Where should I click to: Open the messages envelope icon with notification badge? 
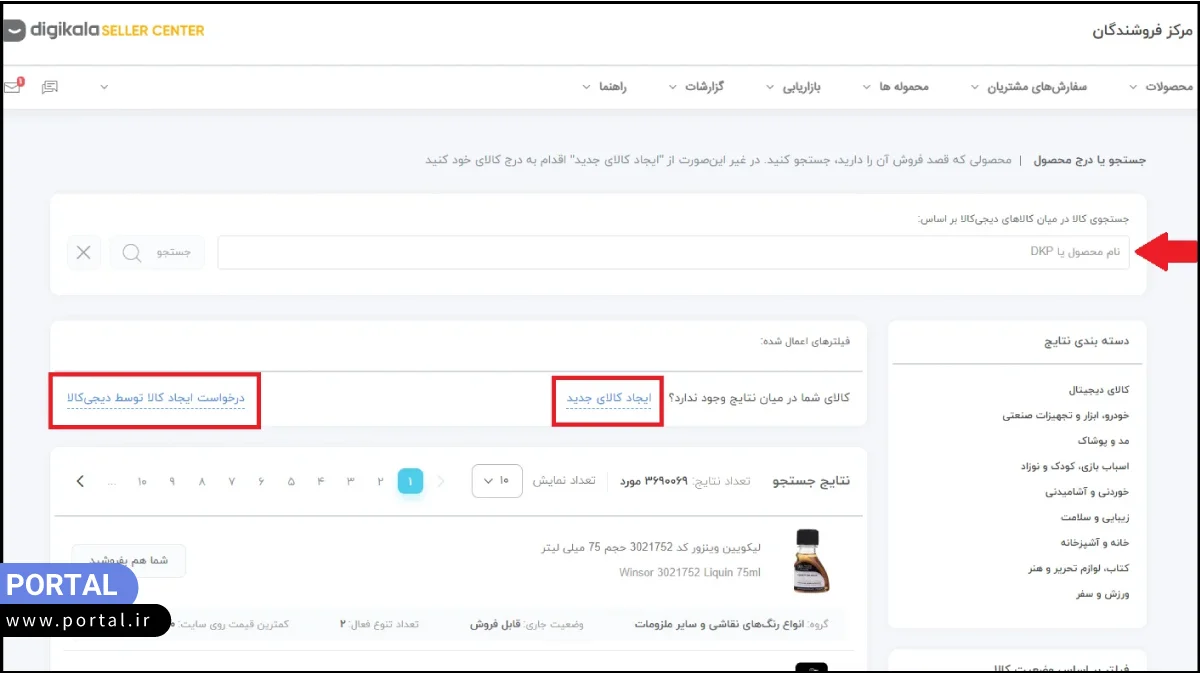(13, 86)
